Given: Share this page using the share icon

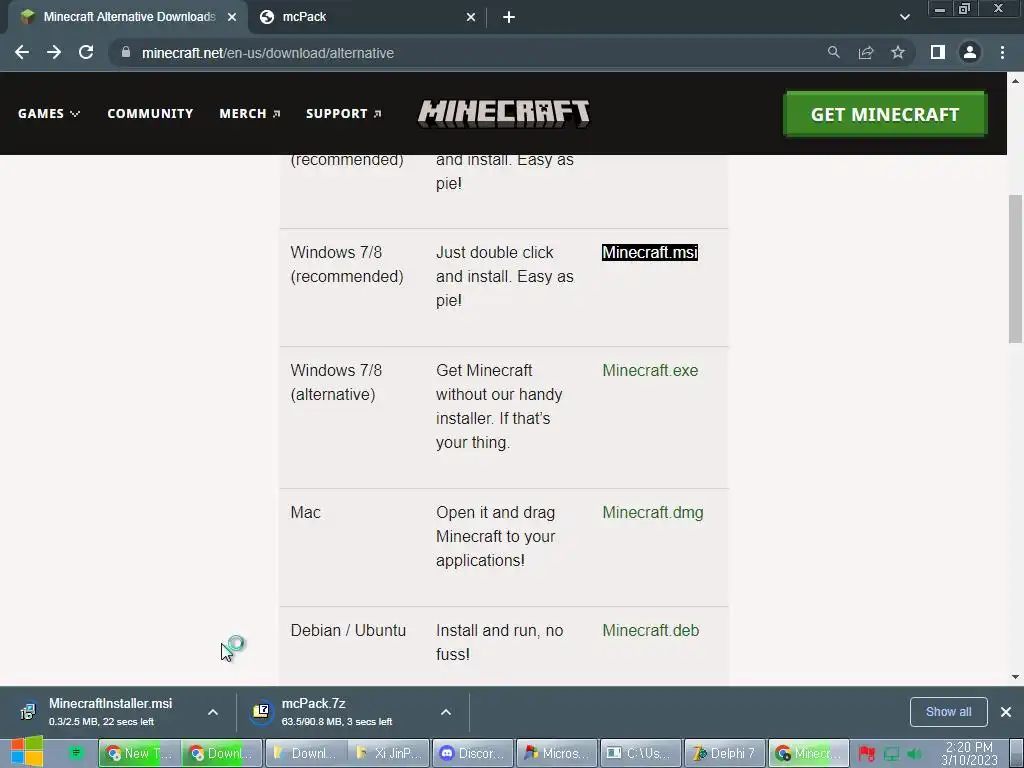Looking at the screenshot, I should point(866,52).
